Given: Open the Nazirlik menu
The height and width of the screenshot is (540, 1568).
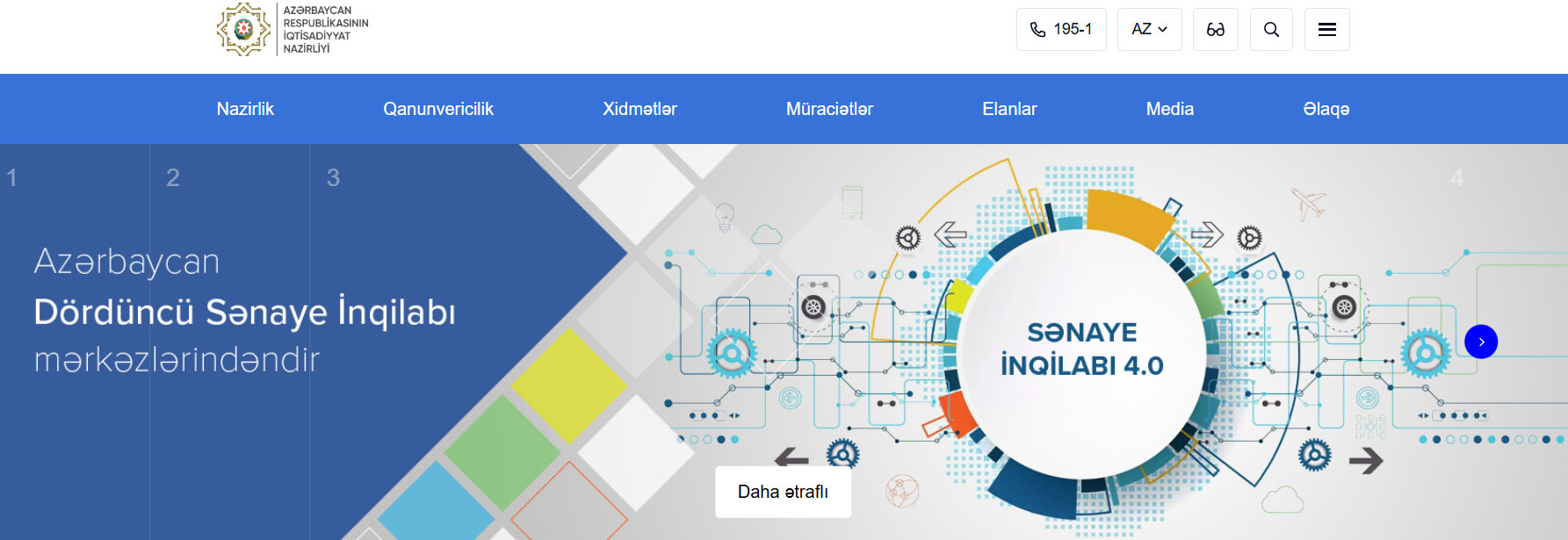Looking at the screenshot, I should coord(245,109).
